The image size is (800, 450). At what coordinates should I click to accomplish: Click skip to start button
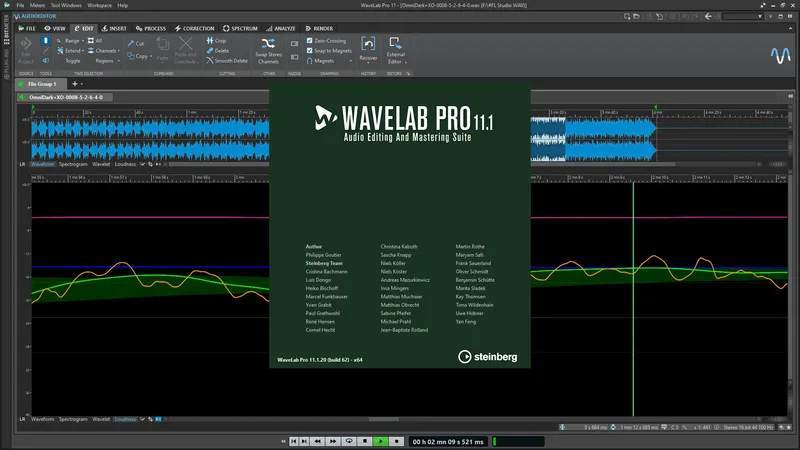pos(294,441)
